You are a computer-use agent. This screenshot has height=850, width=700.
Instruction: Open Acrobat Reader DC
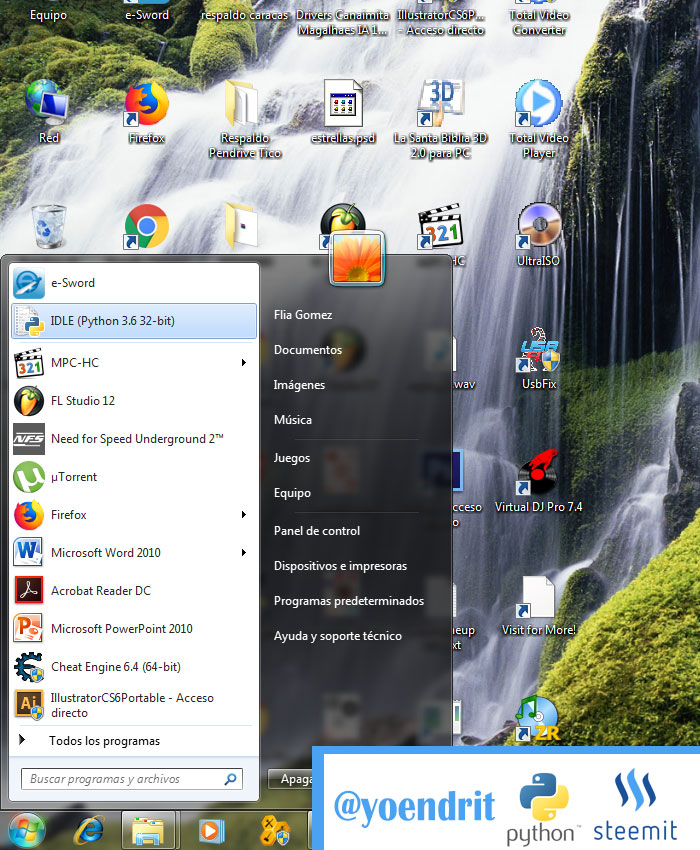click(x=133, y=590)
